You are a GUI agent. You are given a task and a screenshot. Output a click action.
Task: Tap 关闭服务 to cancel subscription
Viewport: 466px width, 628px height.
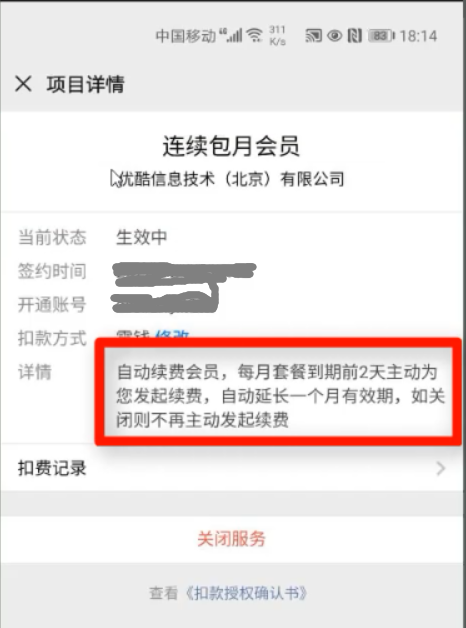[x=231, y=539]
